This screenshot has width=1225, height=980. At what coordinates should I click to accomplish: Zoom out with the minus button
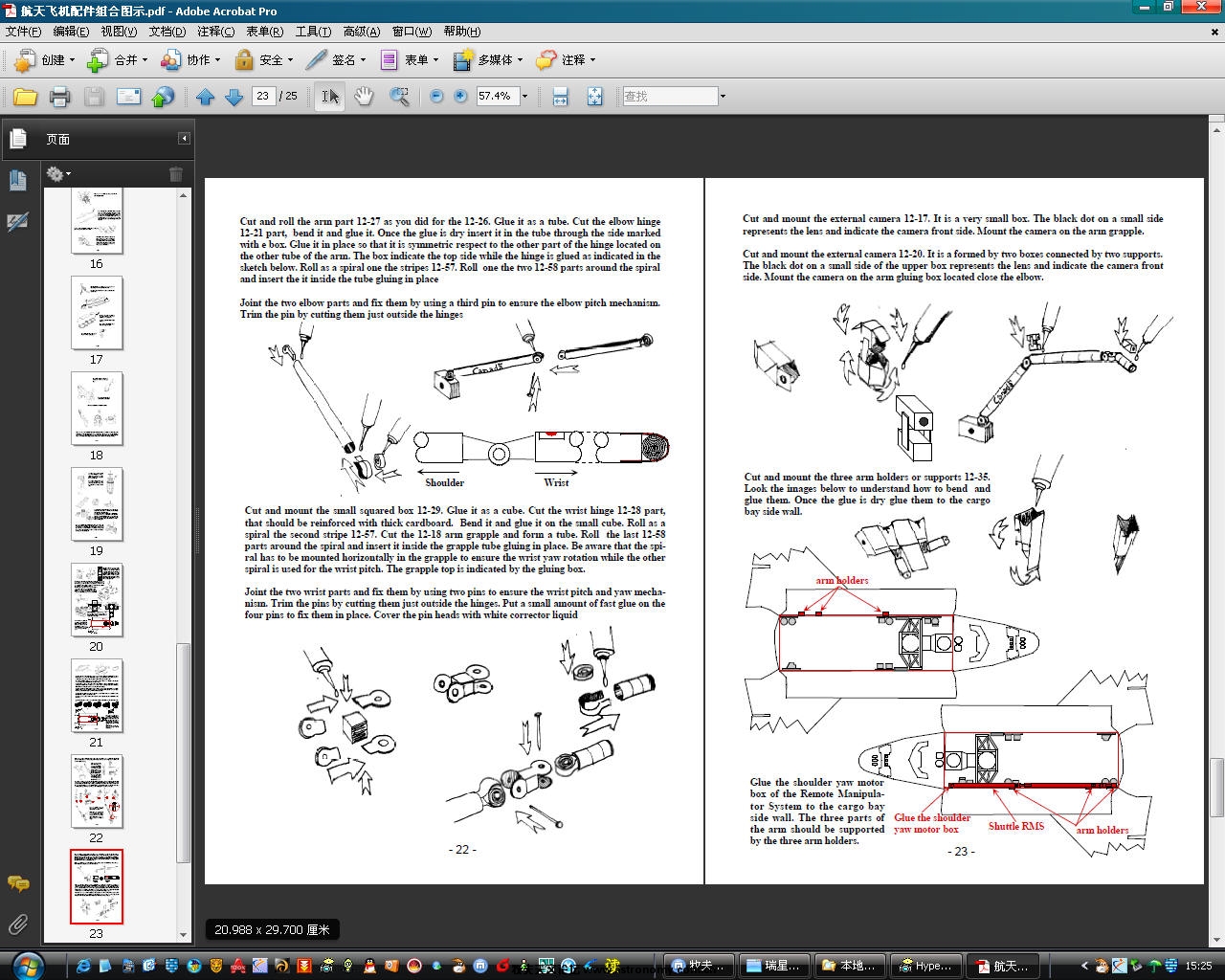click(437, 97)
